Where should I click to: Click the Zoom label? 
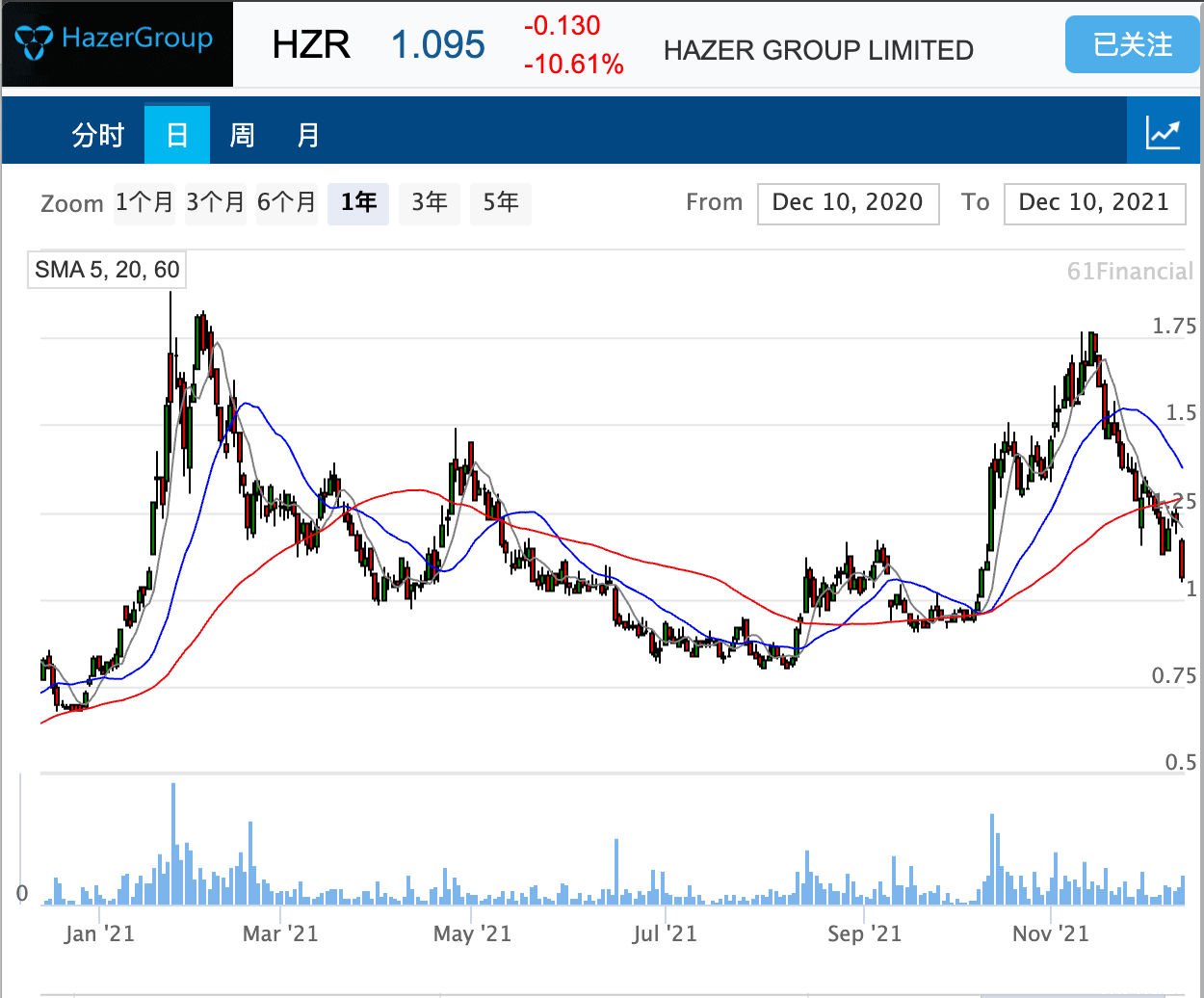click(x=72, y=204)
